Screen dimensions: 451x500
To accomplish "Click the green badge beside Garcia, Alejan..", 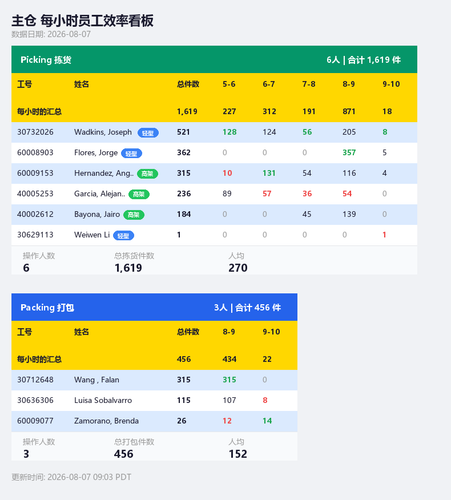I will click(139, 194).
